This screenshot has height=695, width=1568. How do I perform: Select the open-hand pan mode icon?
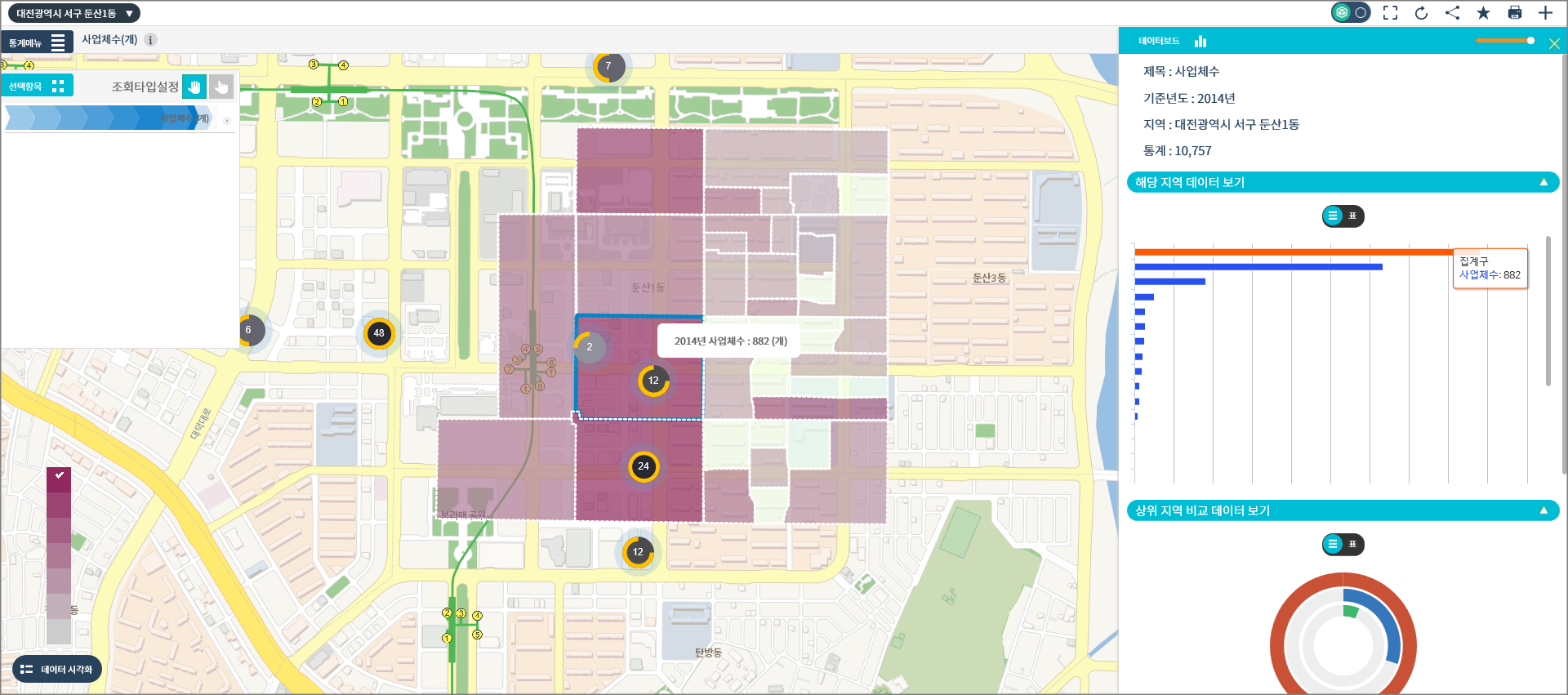coord(194,87)
